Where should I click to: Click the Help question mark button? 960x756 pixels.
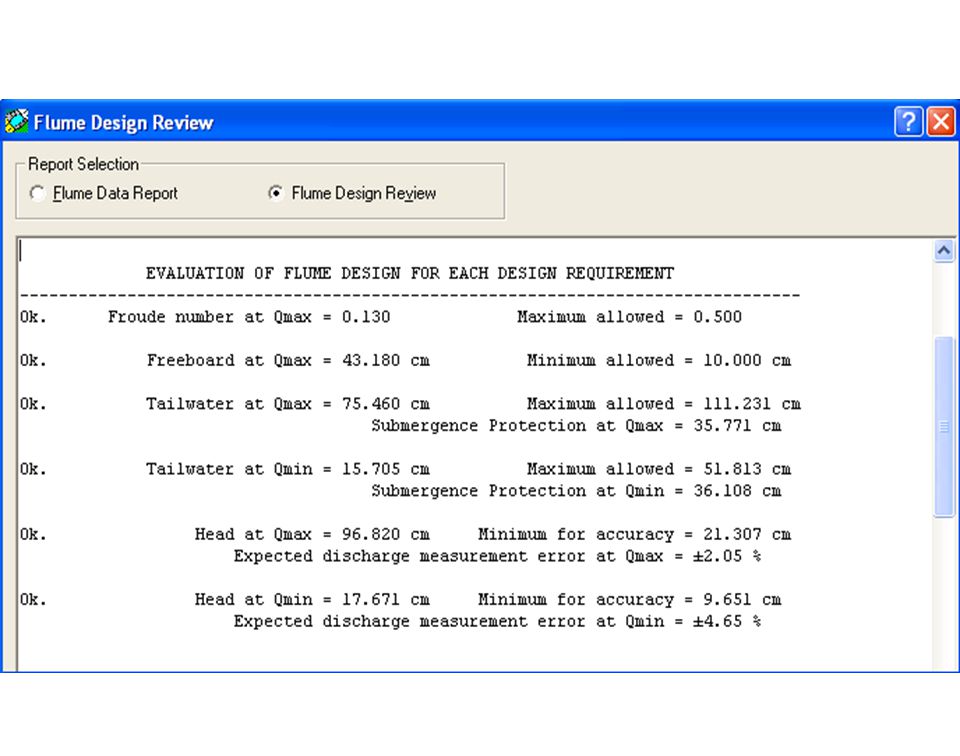point(908,121)
